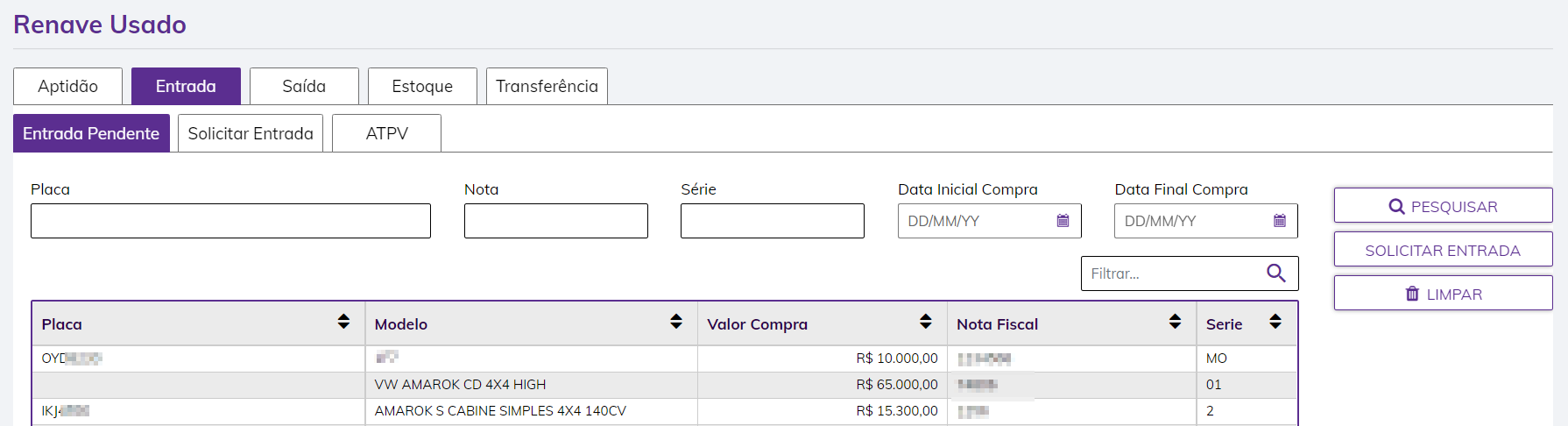Sort table by Serie column
This screenshot has height=426, width=1568.
(x=1275, y=322)
